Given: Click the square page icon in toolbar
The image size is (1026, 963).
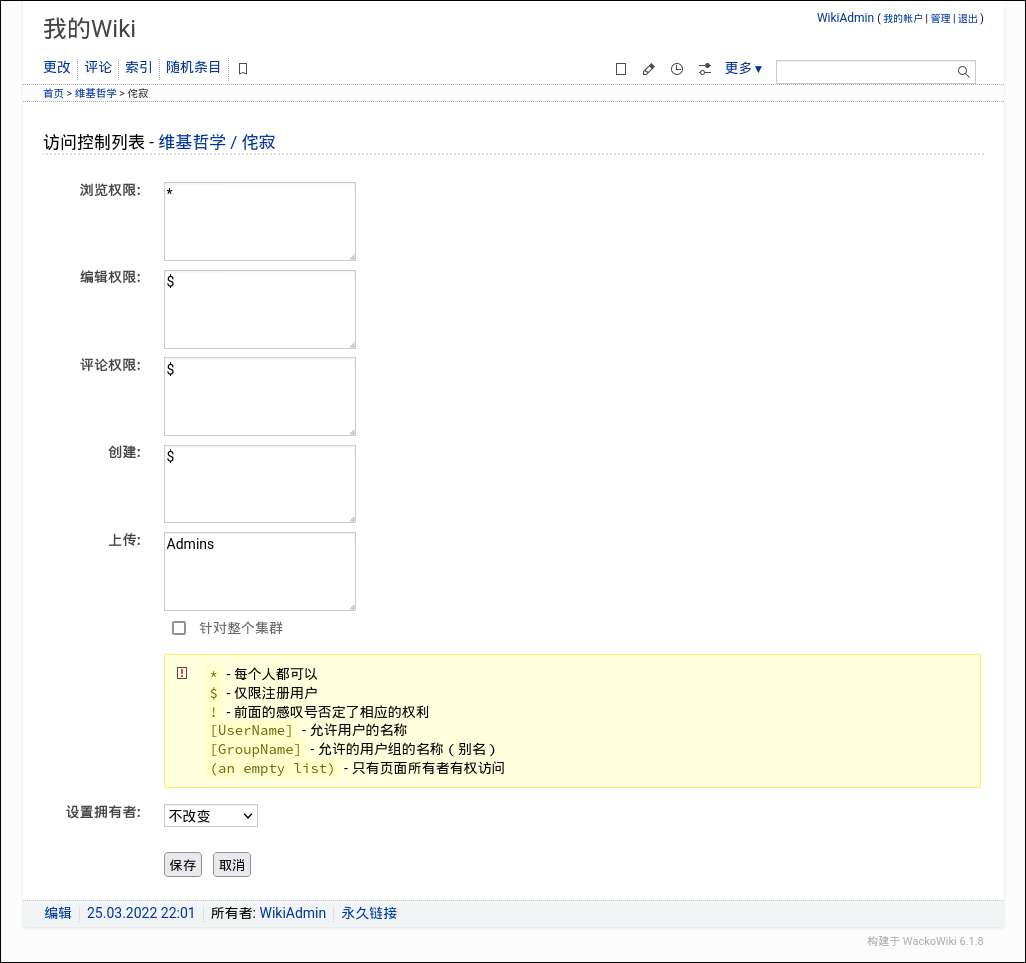Looking at the screenshot, I should (620, 68).
